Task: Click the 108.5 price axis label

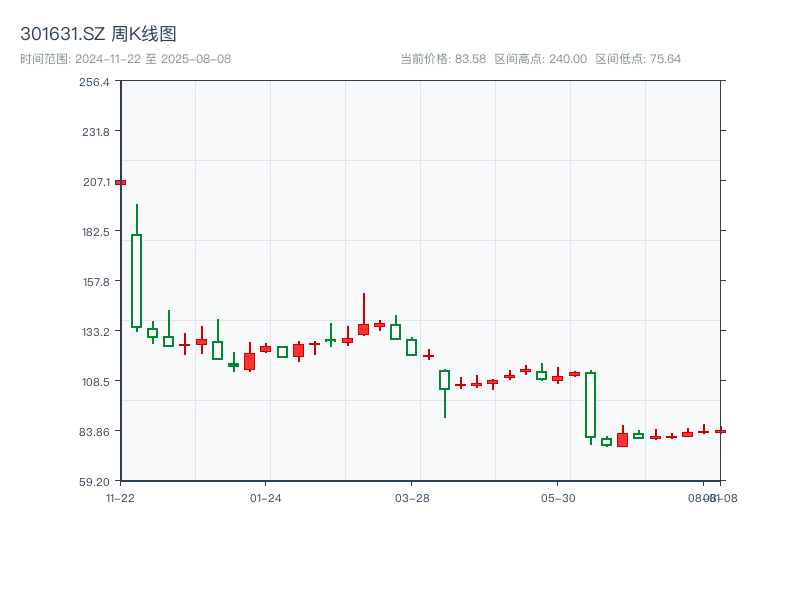Action: (x=96, y=382)
